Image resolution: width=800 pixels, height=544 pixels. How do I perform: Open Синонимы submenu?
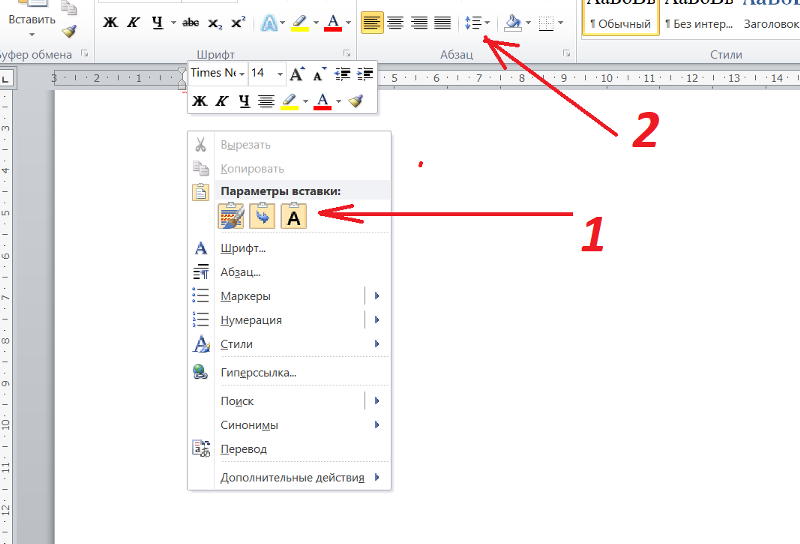tap(289, 426)
